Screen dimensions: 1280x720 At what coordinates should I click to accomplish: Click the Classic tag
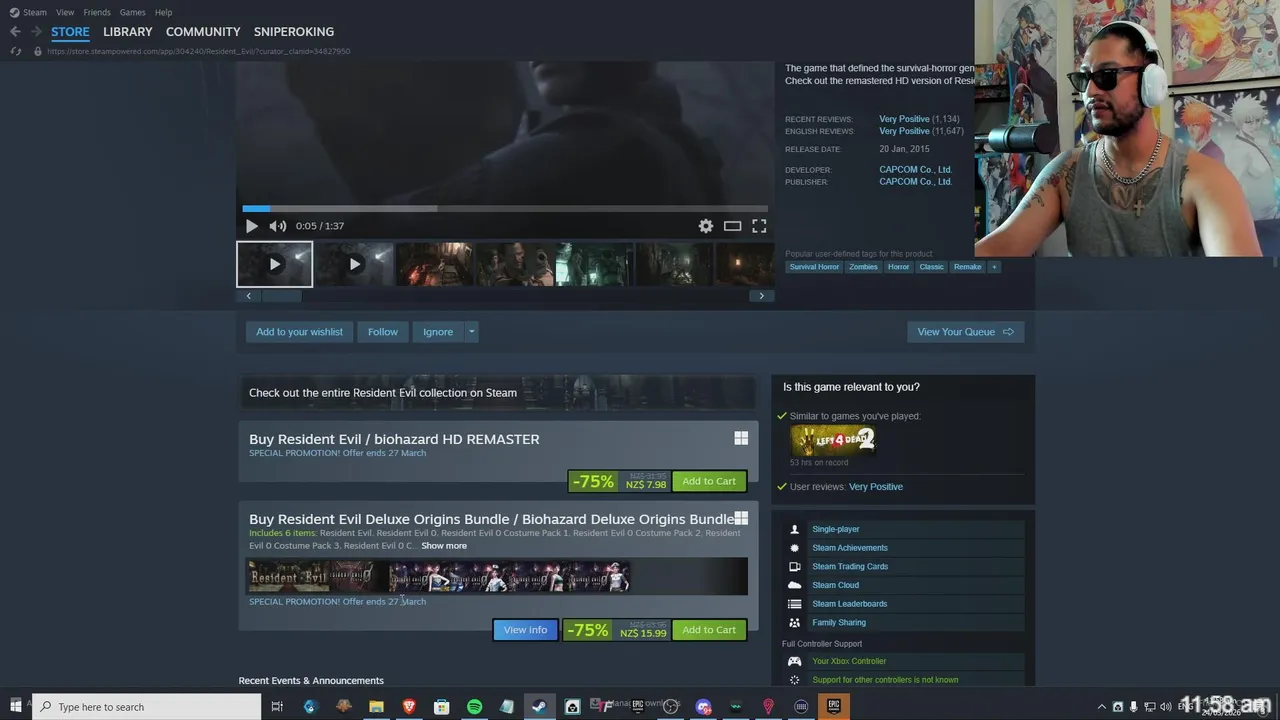[x=931, y=267]
